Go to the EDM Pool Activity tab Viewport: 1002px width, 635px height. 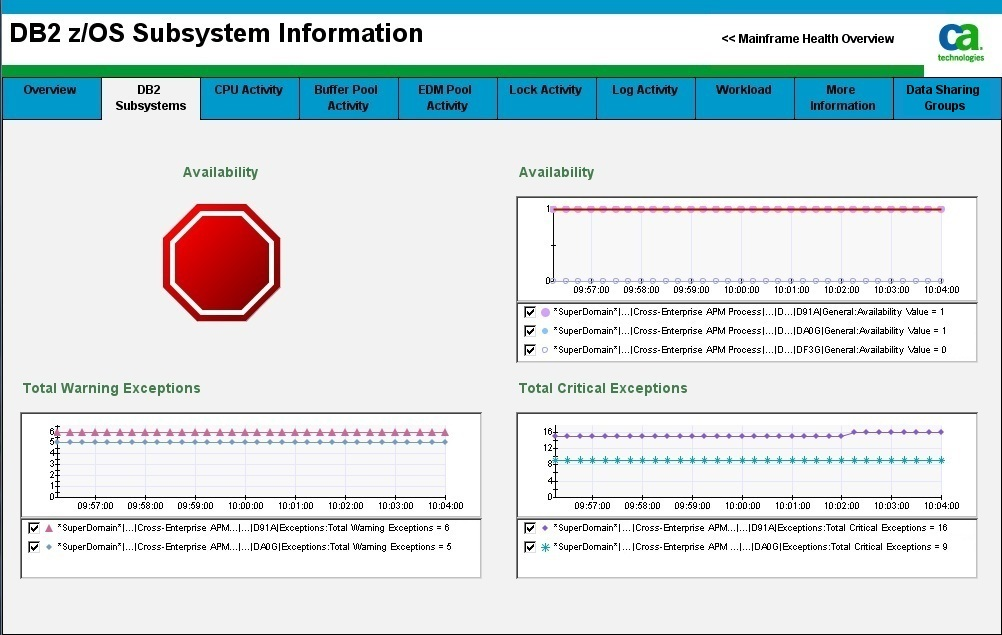[447, 98]
